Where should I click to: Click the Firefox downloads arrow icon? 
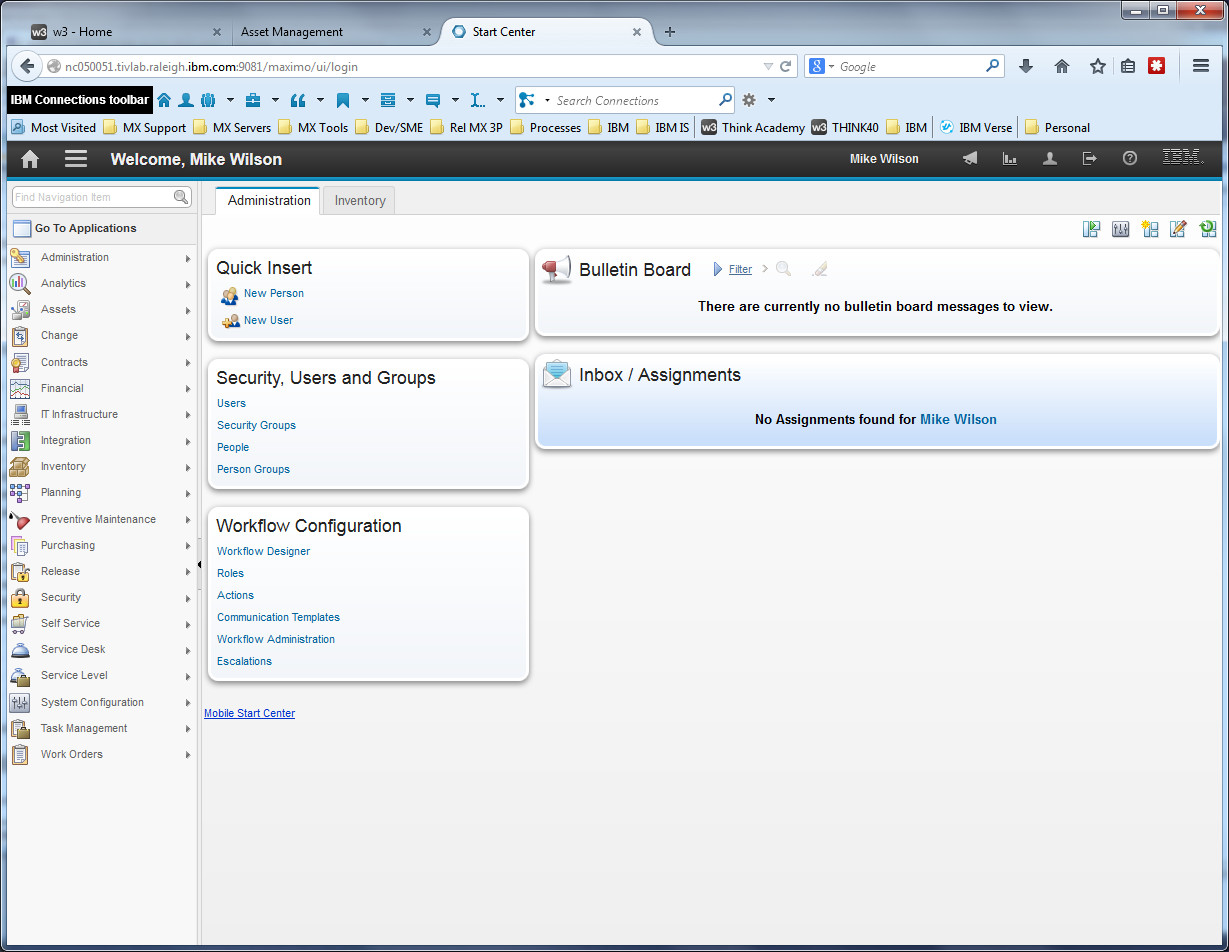point(1026,66)
